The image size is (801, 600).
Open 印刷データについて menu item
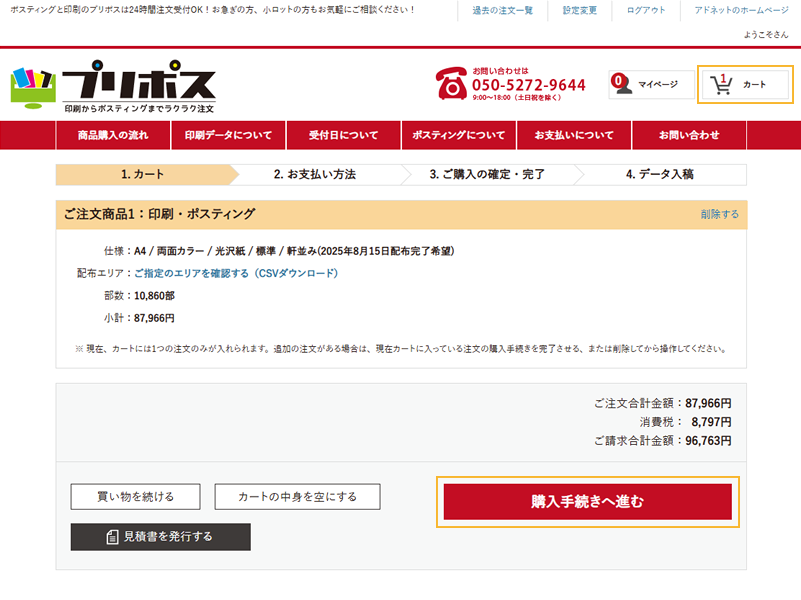(x=228, y=135)
